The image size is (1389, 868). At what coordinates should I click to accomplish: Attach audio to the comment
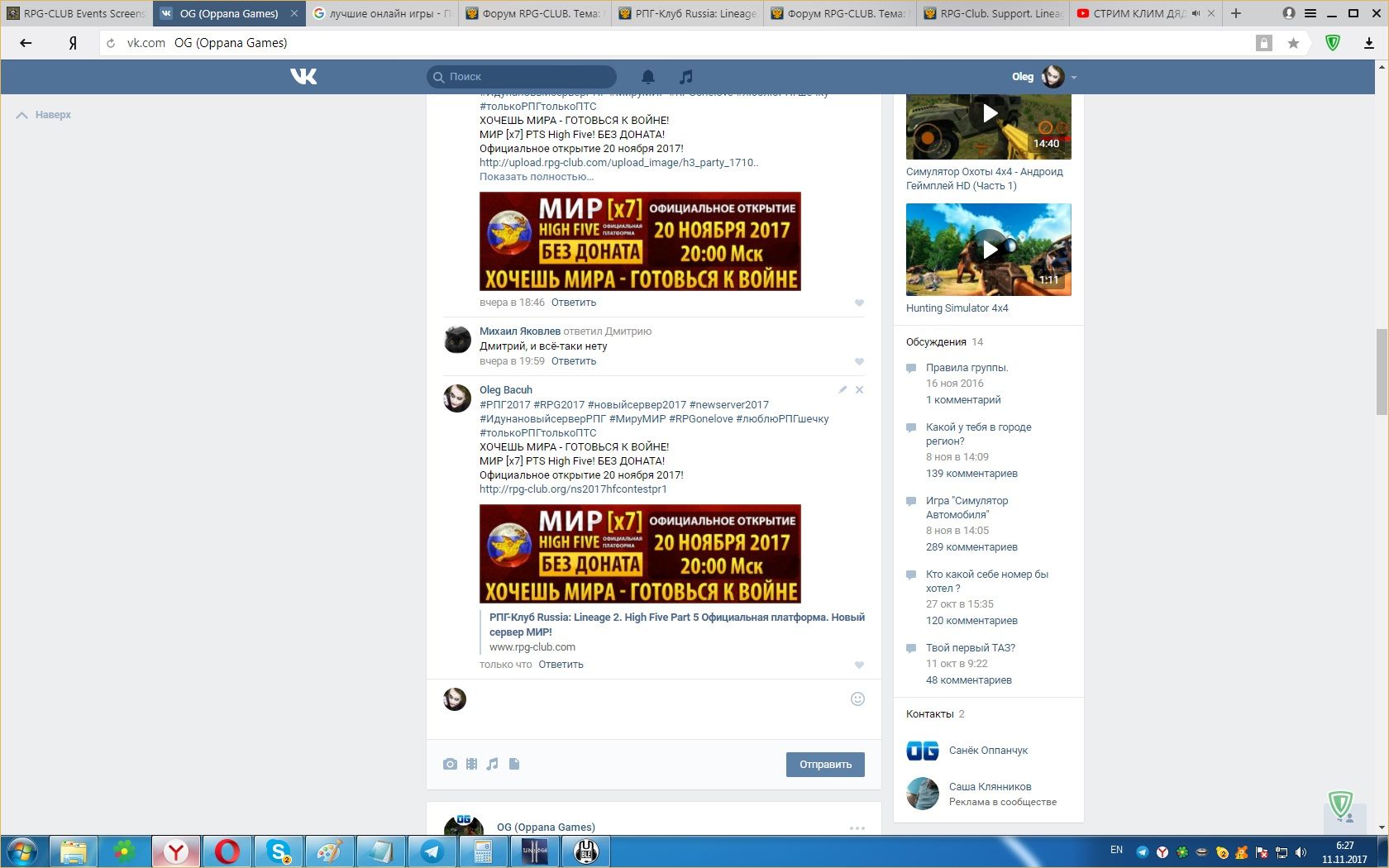[x=492, y=764]
